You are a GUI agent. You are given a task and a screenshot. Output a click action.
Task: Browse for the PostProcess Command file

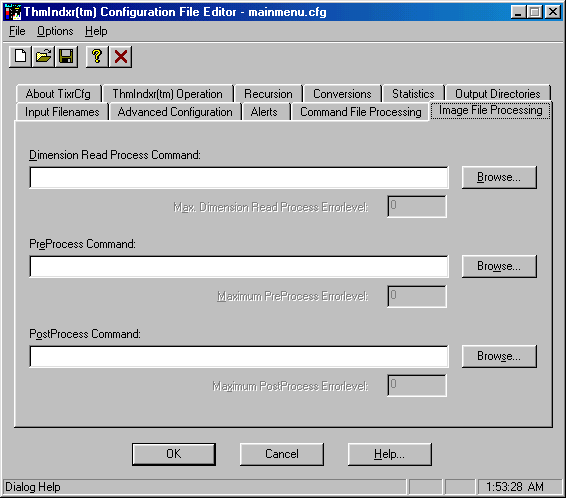tap(499, 356)
